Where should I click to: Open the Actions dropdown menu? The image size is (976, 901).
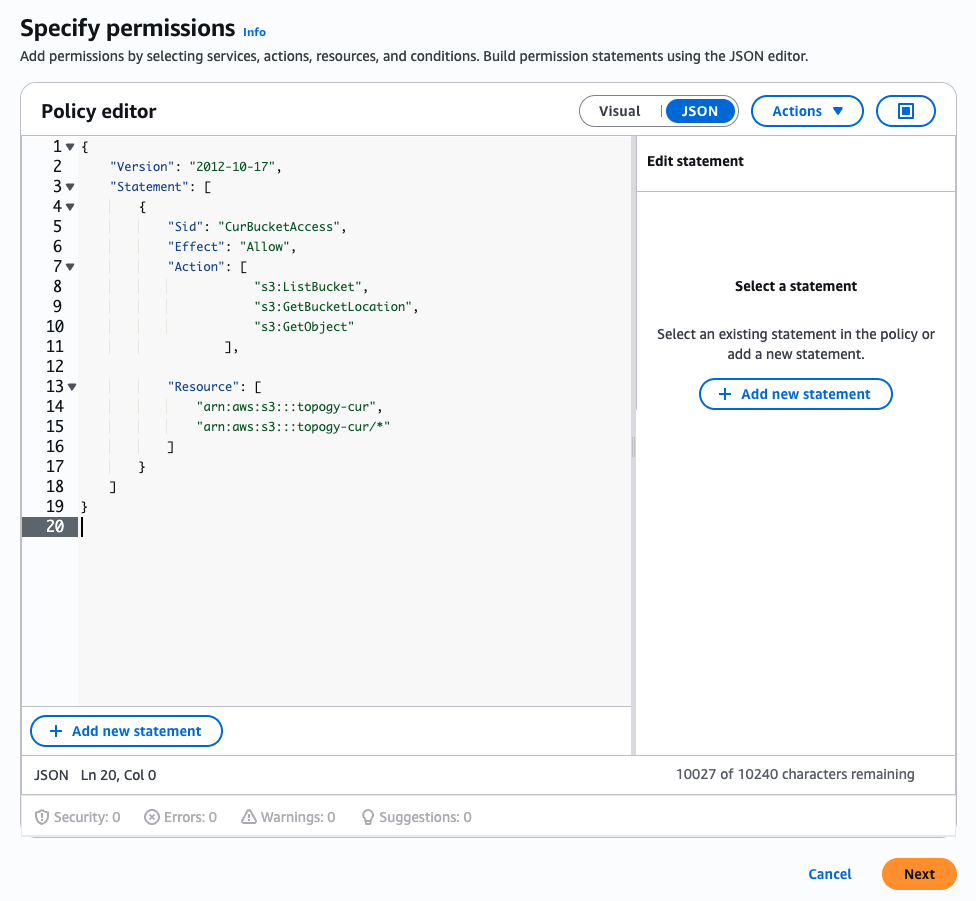pos(807,111)
